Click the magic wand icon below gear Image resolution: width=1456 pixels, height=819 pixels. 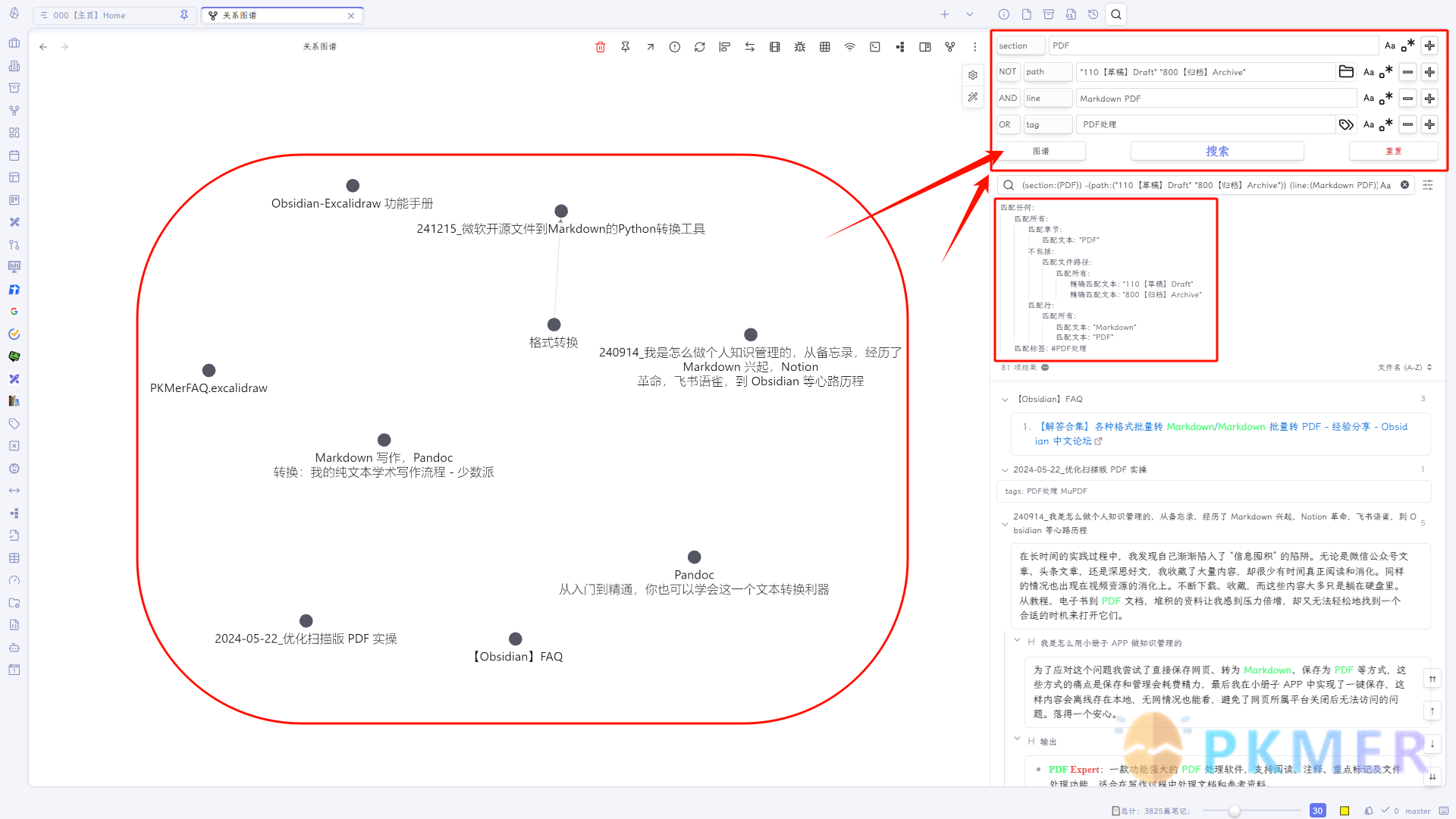pos(973,97)
